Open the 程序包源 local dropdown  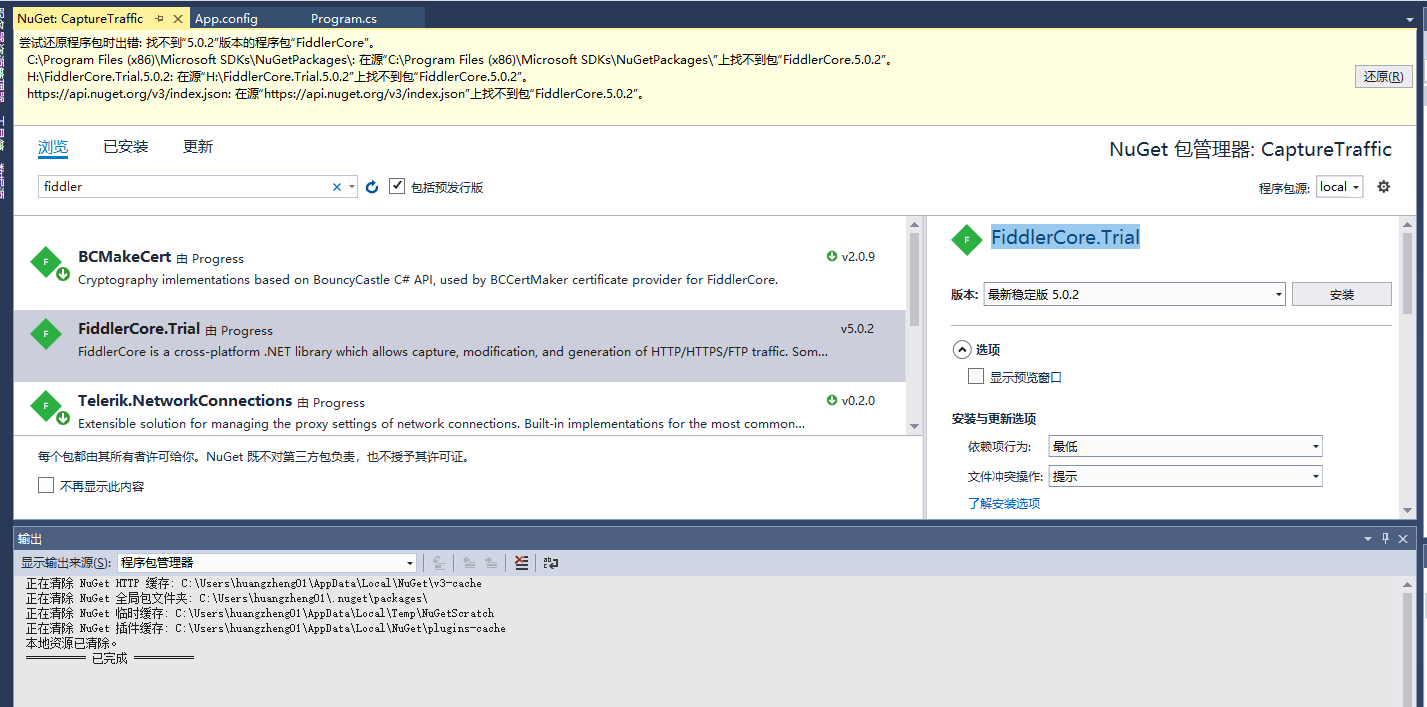click(1340, 187)
